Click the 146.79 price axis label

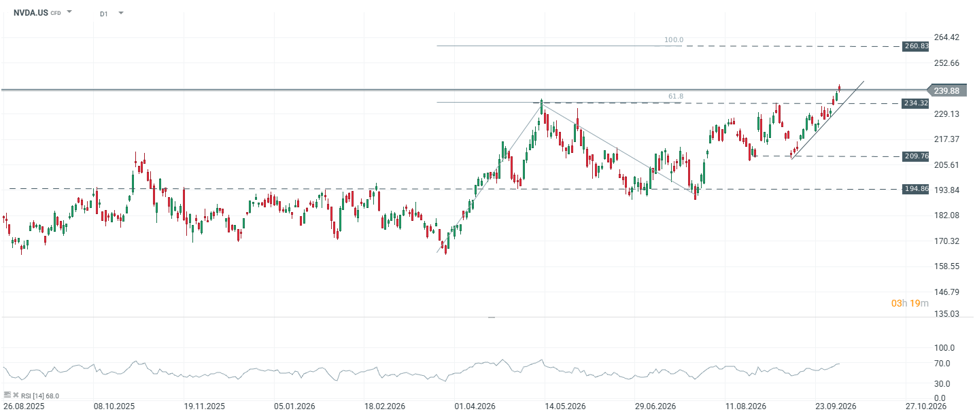point(947,292)
